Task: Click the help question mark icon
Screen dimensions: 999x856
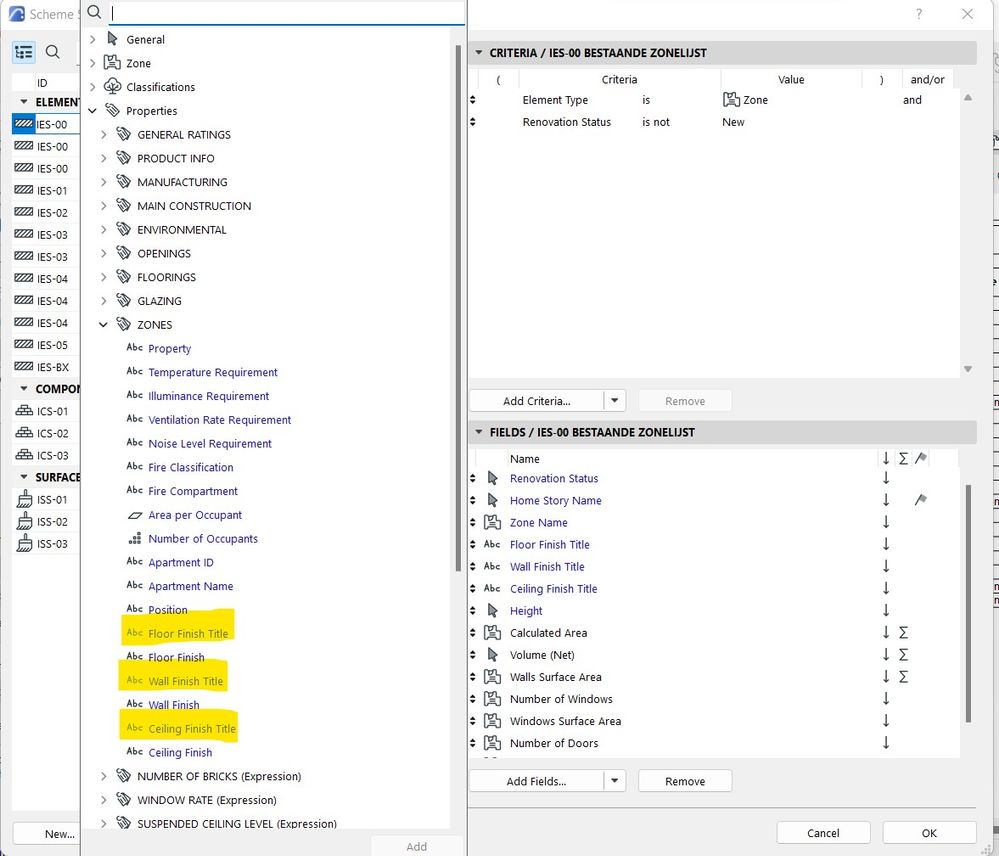Action: point(919,14)
